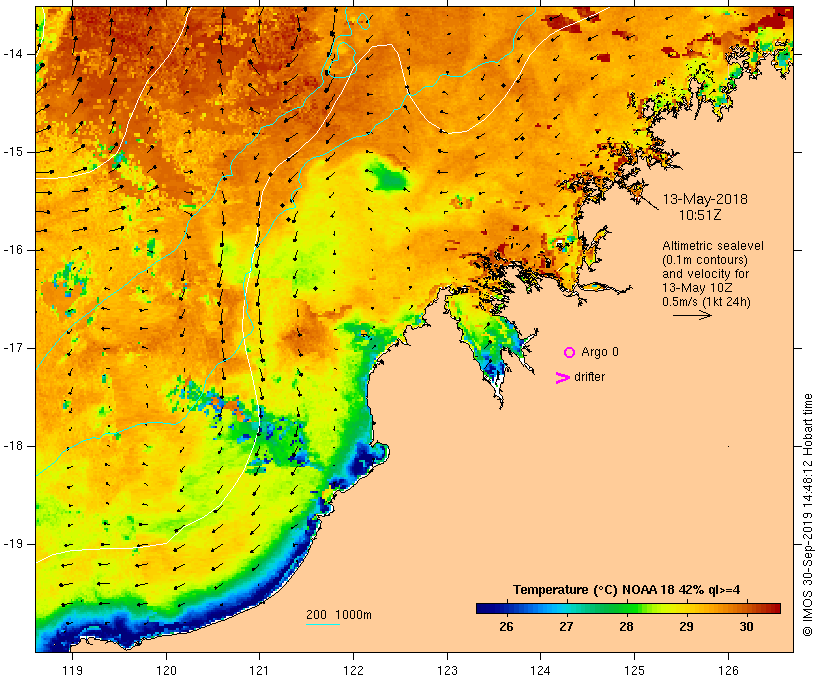Screen dimensions: 820x680
Task: Click the green 28 degree colorbar region
Action: pyautogui.click(x=627, y=608)
